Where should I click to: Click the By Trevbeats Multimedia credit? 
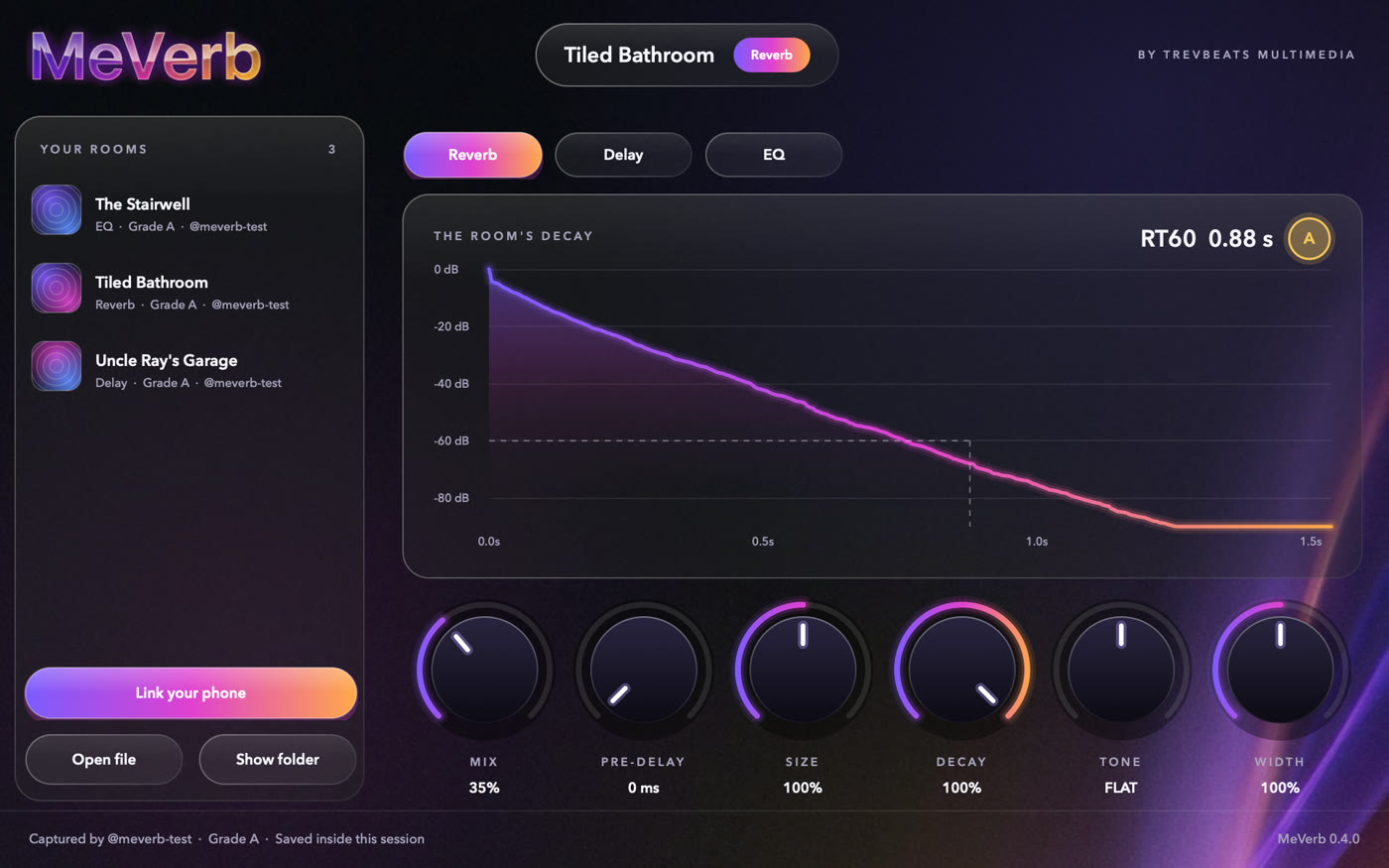(1246, 55)
